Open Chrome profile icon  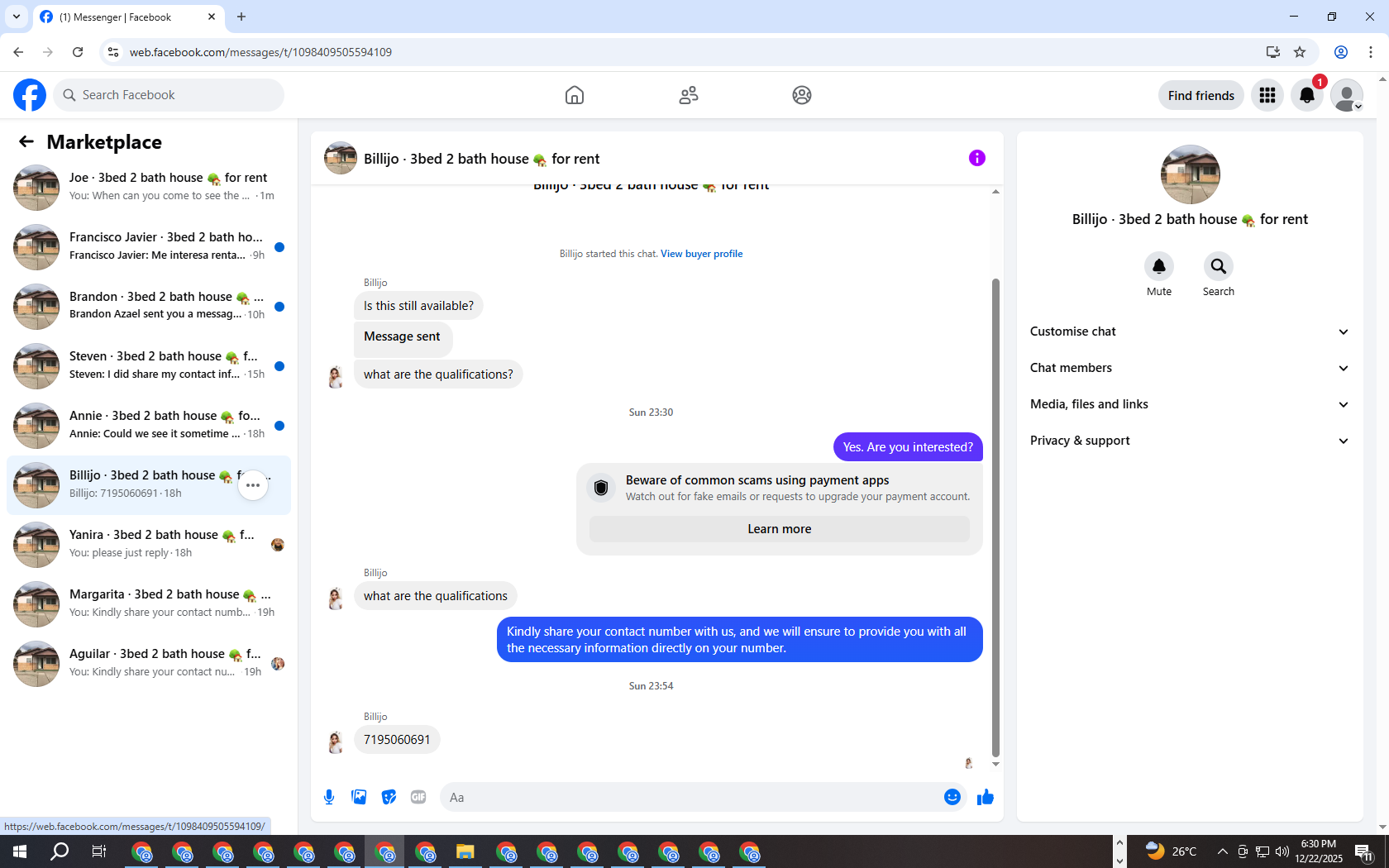[1341, 52]
